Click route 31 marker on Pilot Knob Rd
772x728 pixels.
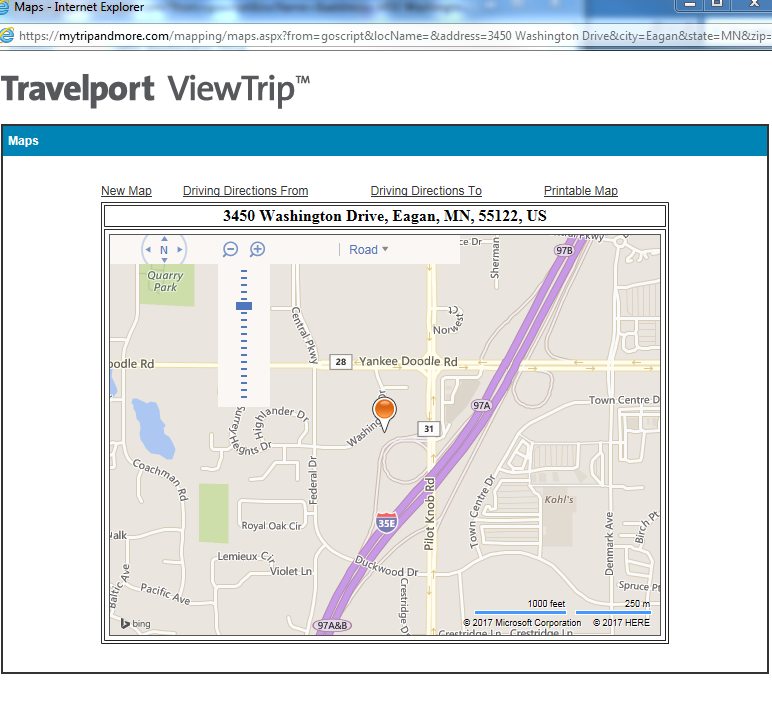click(x=429, y=429)
